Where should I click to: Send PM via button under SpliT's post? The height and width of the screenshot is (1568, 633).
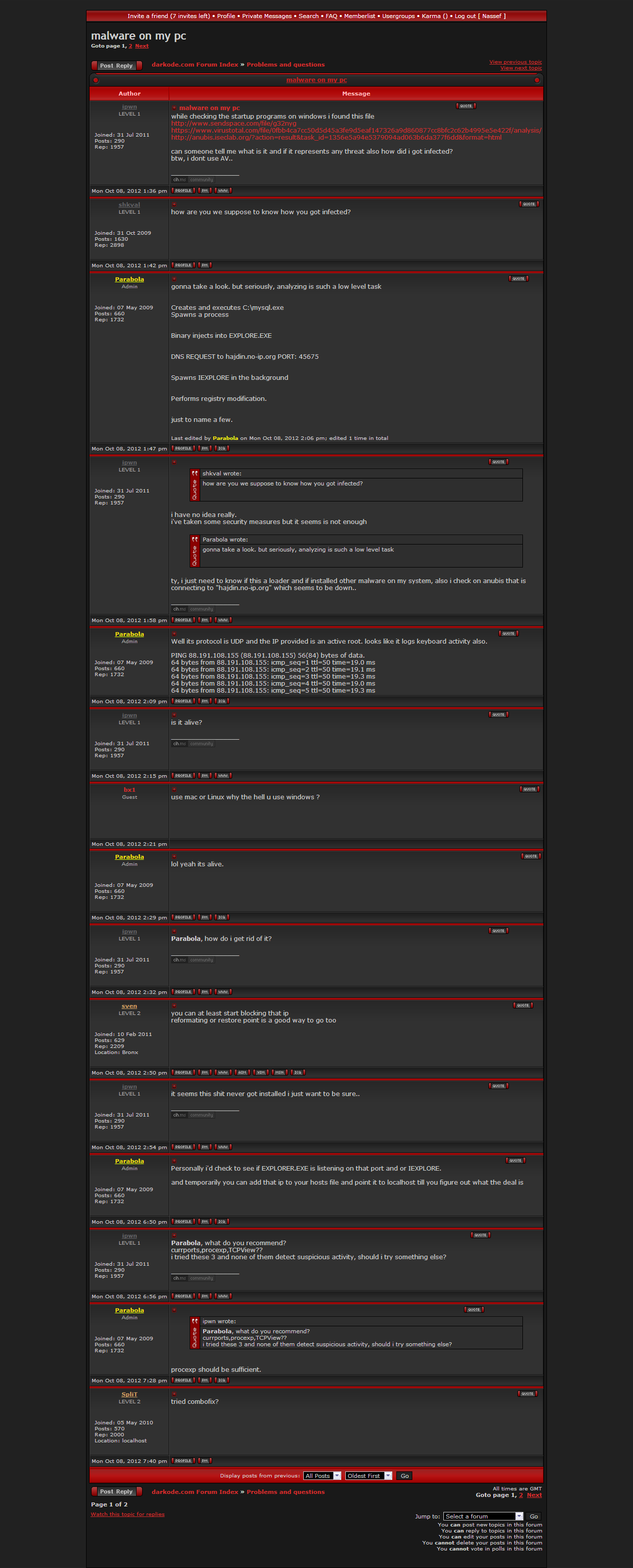coord(205,1461)
